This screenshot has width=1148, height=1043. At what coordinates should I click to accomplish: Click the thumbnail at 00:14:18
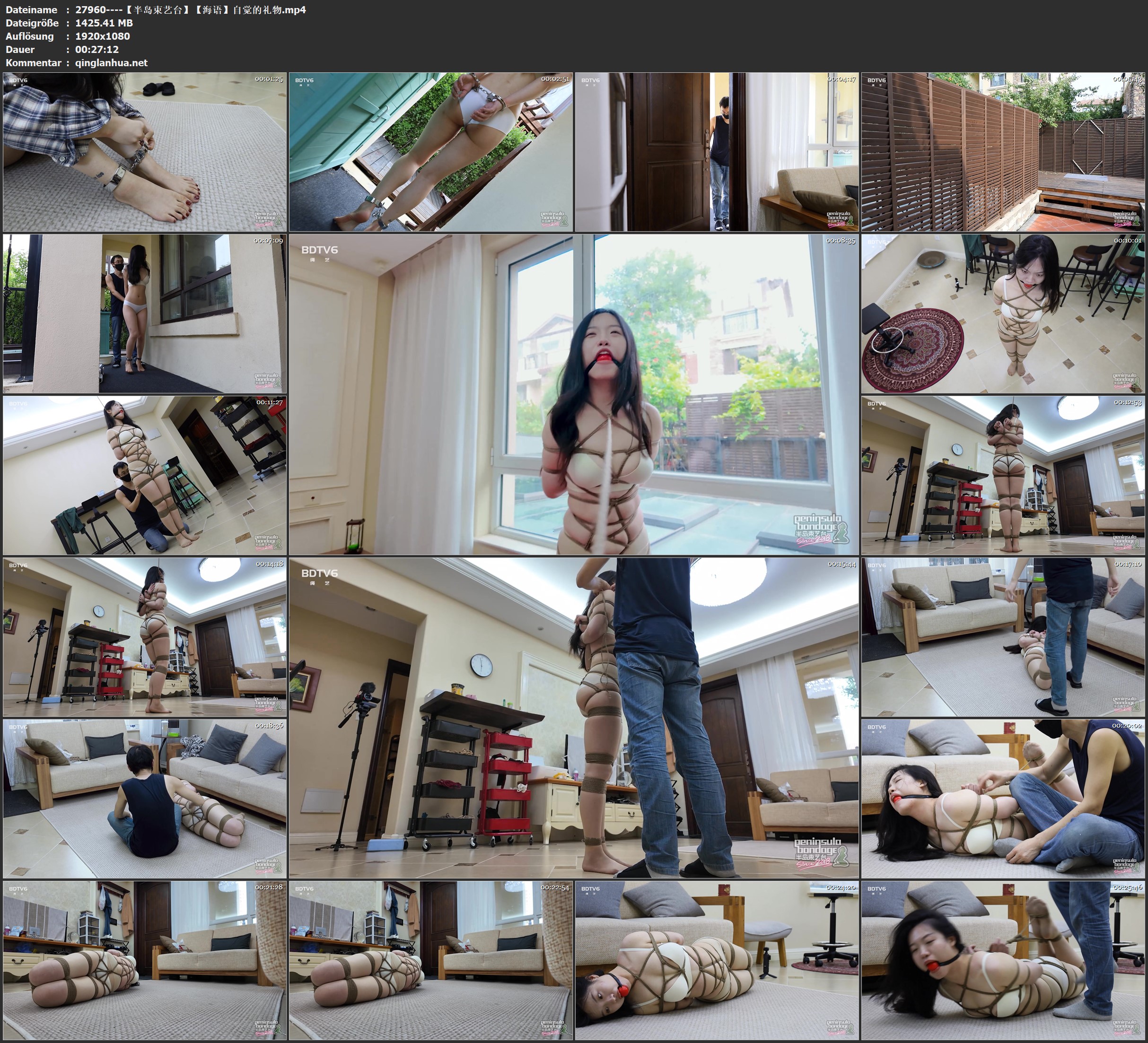145,637
